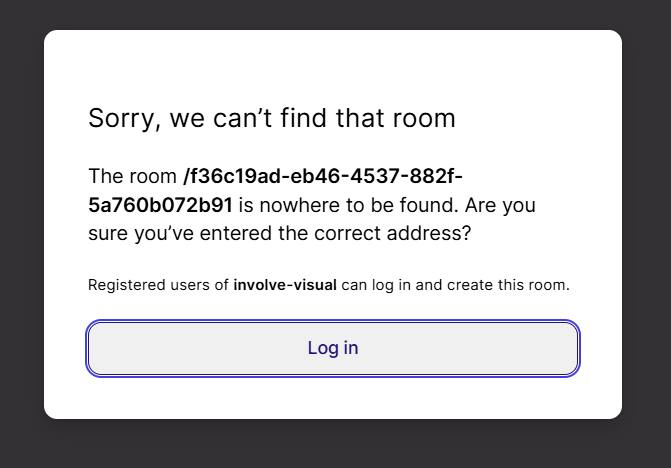Image resolution: width=671 pixels, height=468 pixels.
Task: Click empty white space above the heading
Action: tap(333, 66)
